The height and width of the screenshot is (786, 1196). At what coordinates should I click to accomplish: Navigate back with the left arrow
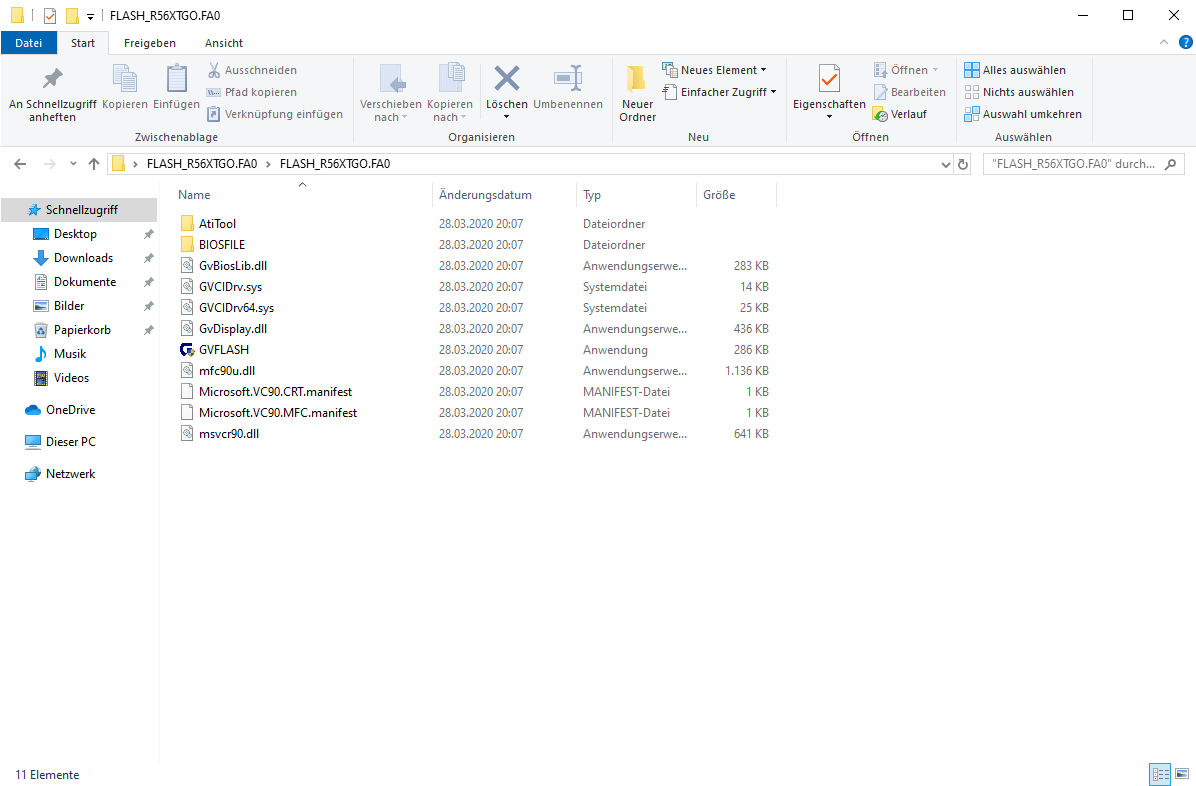coord(21,164)
